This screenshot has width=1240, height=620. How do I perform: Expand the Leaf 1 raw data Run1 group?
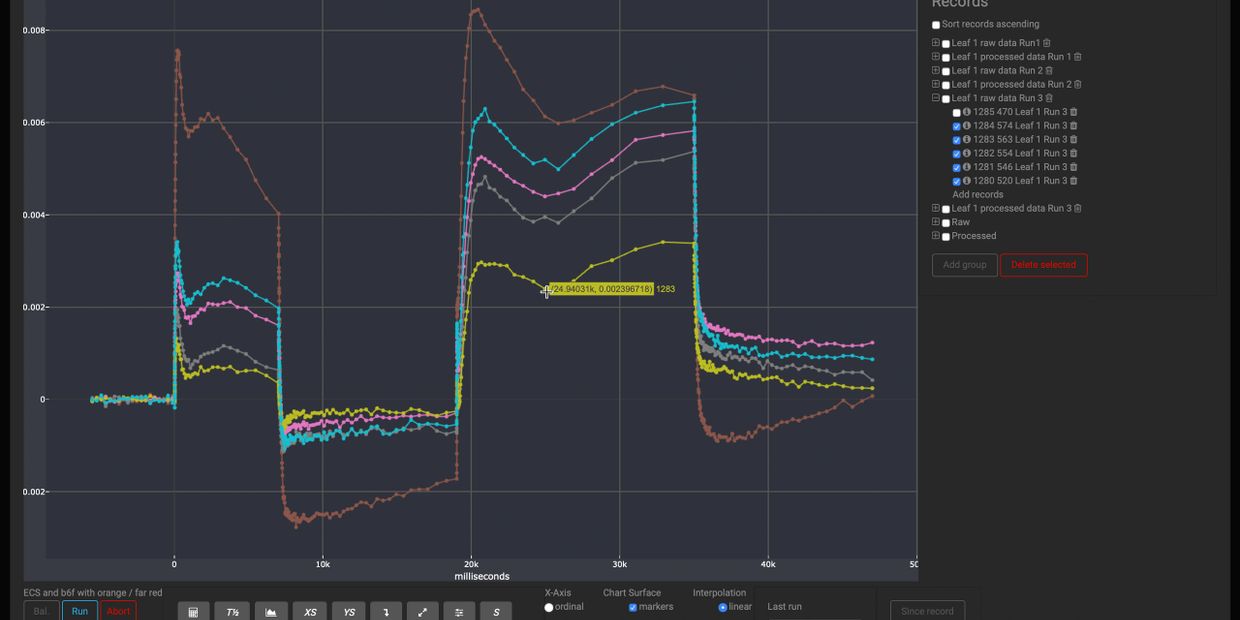click(936, 43)
